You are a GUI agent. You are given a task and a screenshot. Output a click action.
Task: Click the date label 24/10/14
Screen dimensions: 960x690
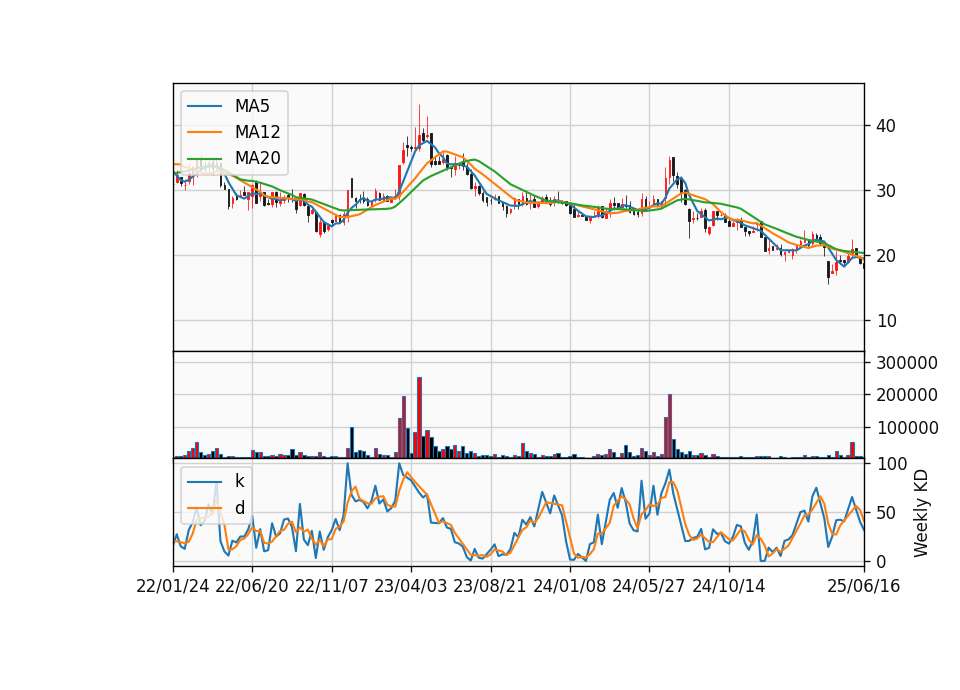(729, 586)
